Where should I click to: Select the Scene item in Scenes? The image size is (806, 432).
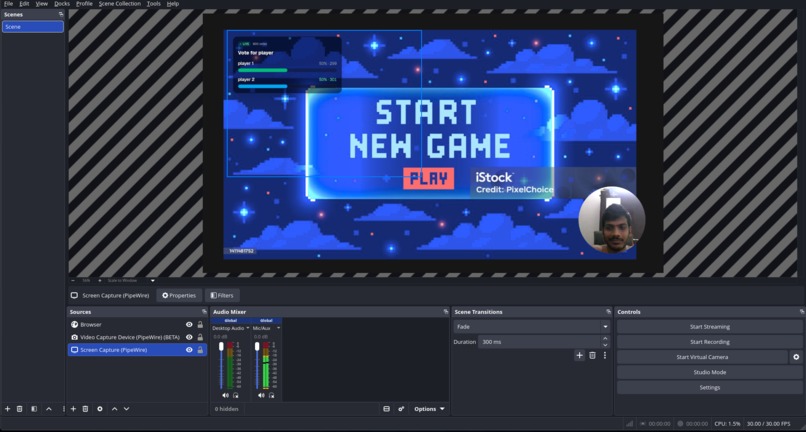(33, 27)
